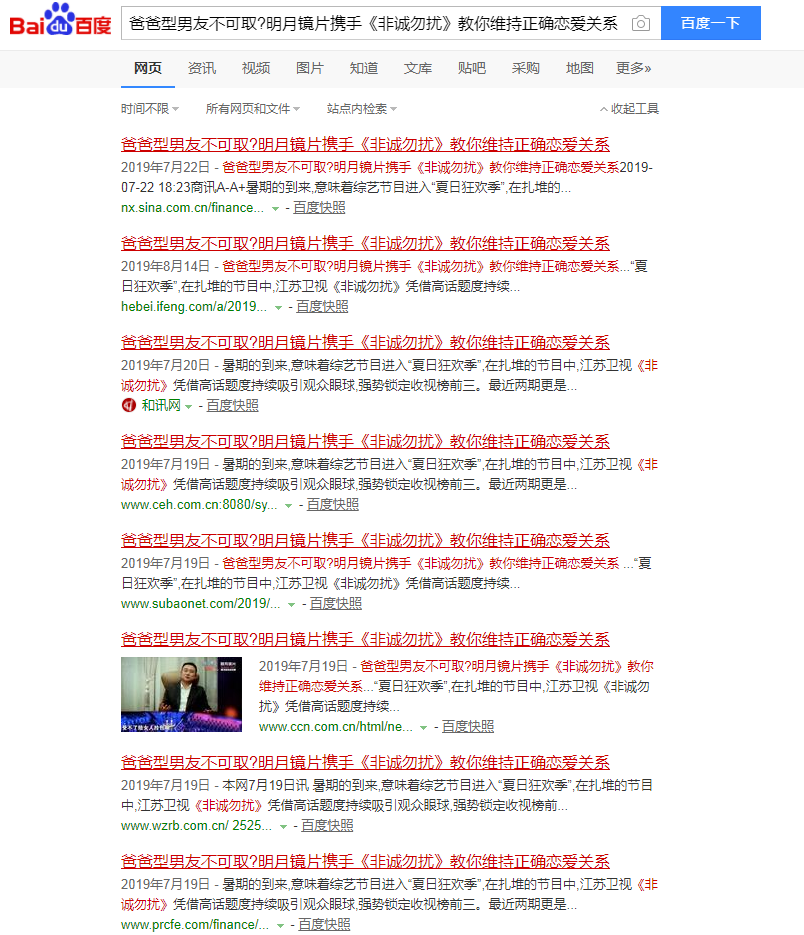
Task: Click the 2019年8月14日 result date
Action: [x=165, y=267]
